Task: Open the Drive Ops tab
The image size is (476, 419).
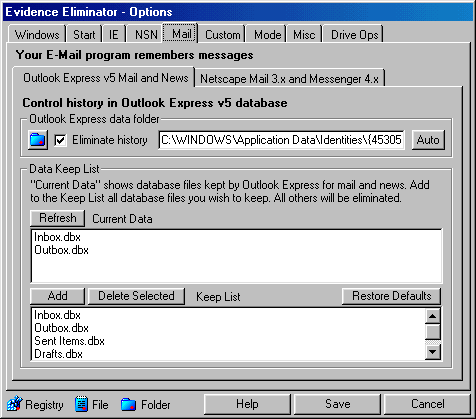Action: coord(354,34)
